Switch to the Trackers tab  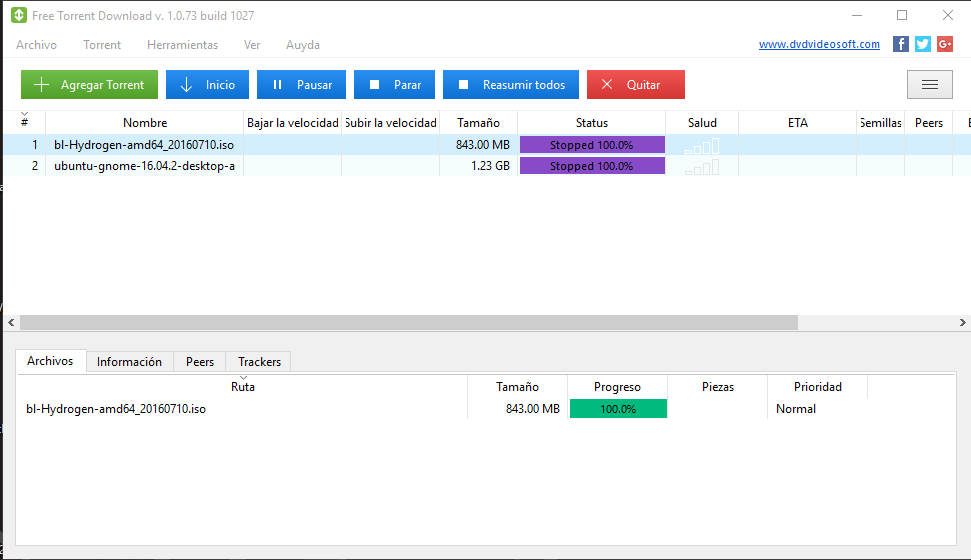259,362
